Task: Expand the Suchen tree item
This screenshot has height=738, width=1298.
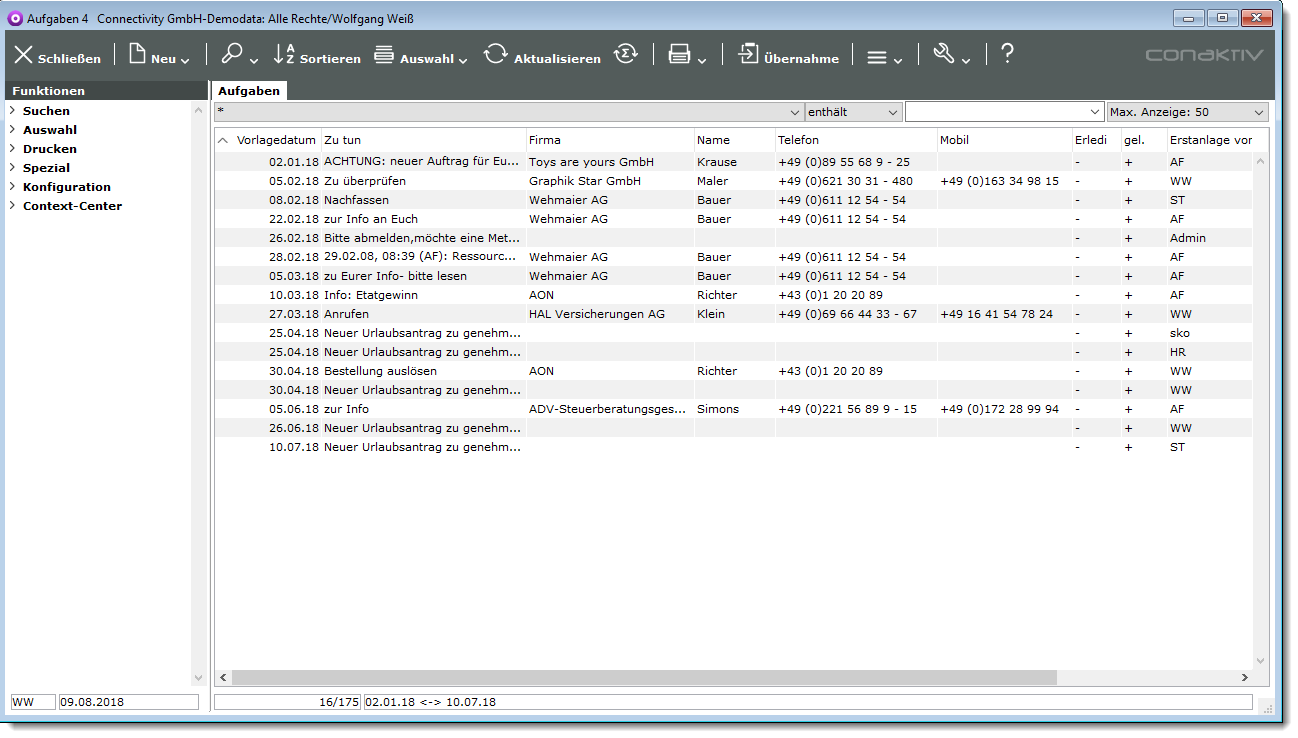Action: 12,111
